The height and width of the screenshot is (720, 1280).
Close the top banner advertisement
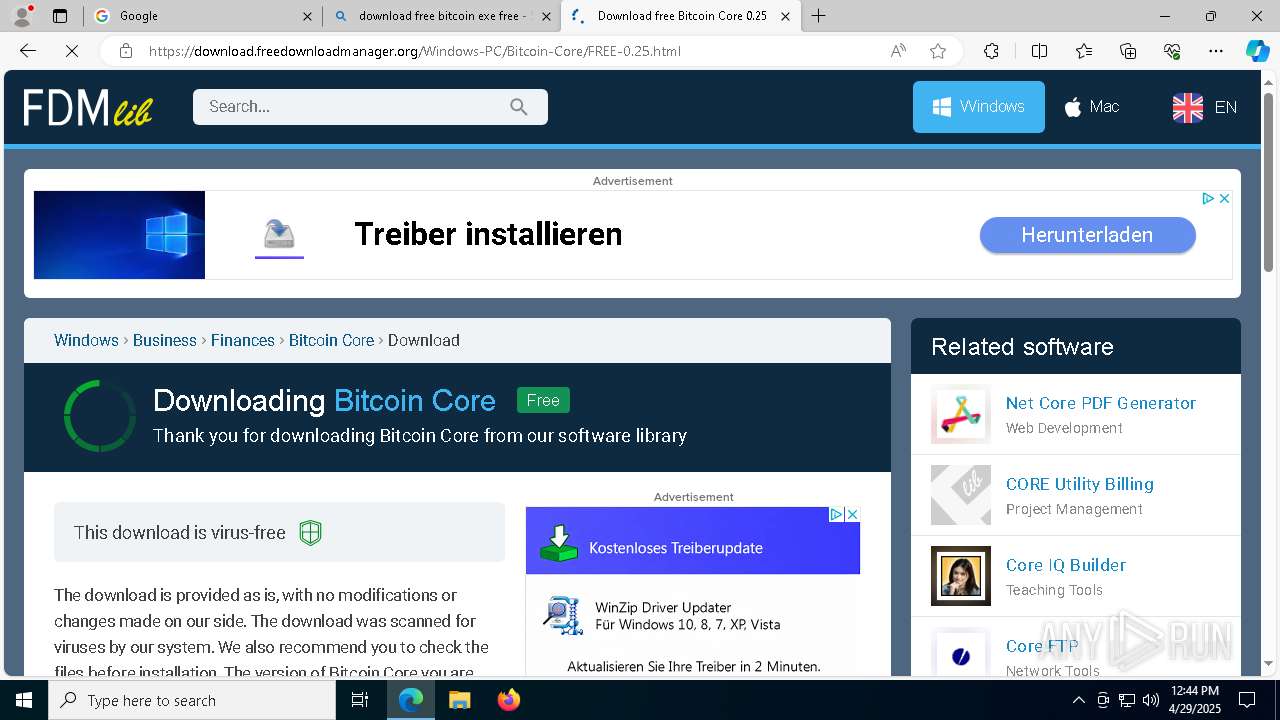click(x=1224, y=199)
